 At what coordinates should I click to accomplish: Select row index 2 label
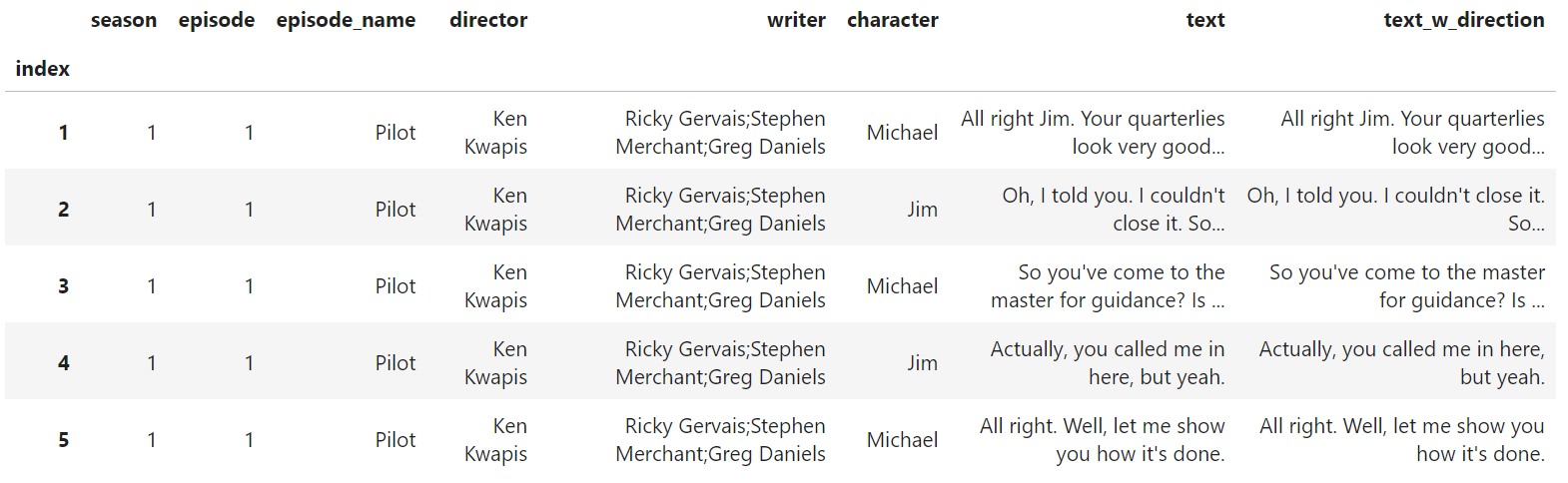[64, 210]
